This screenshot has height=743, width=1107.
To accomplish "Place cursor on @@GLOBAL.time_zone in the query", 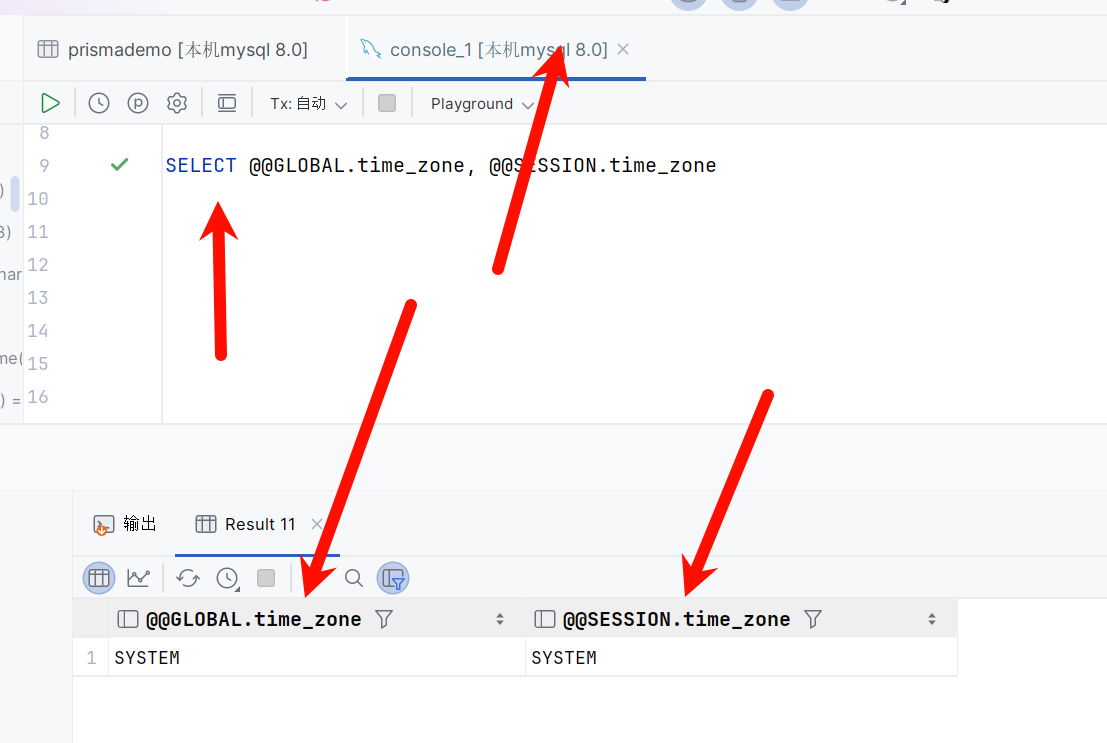I will tap(357, 165).
